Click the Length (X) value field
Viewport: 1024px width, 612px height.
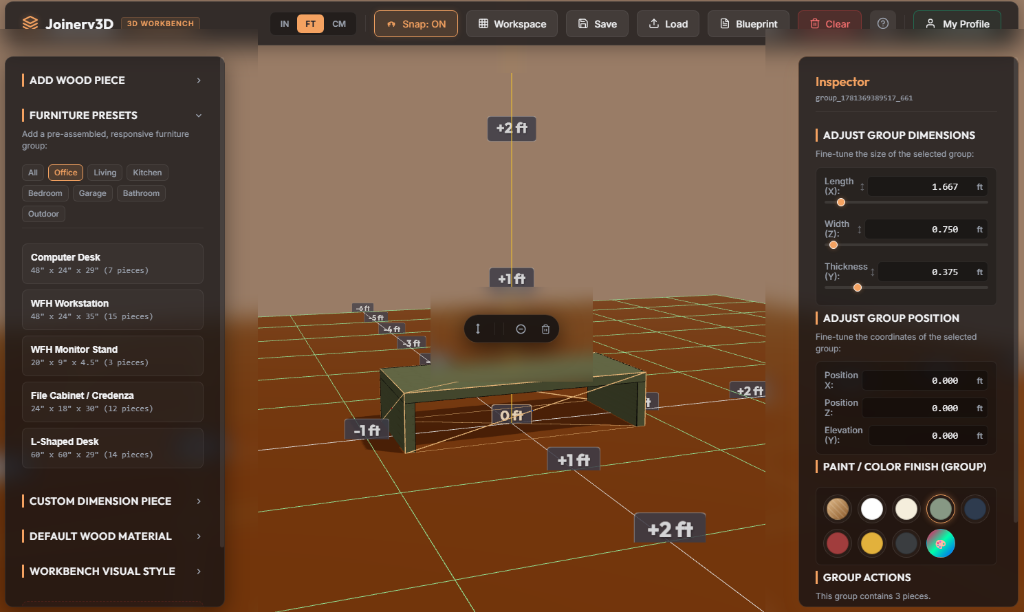[x=927, y=187]
